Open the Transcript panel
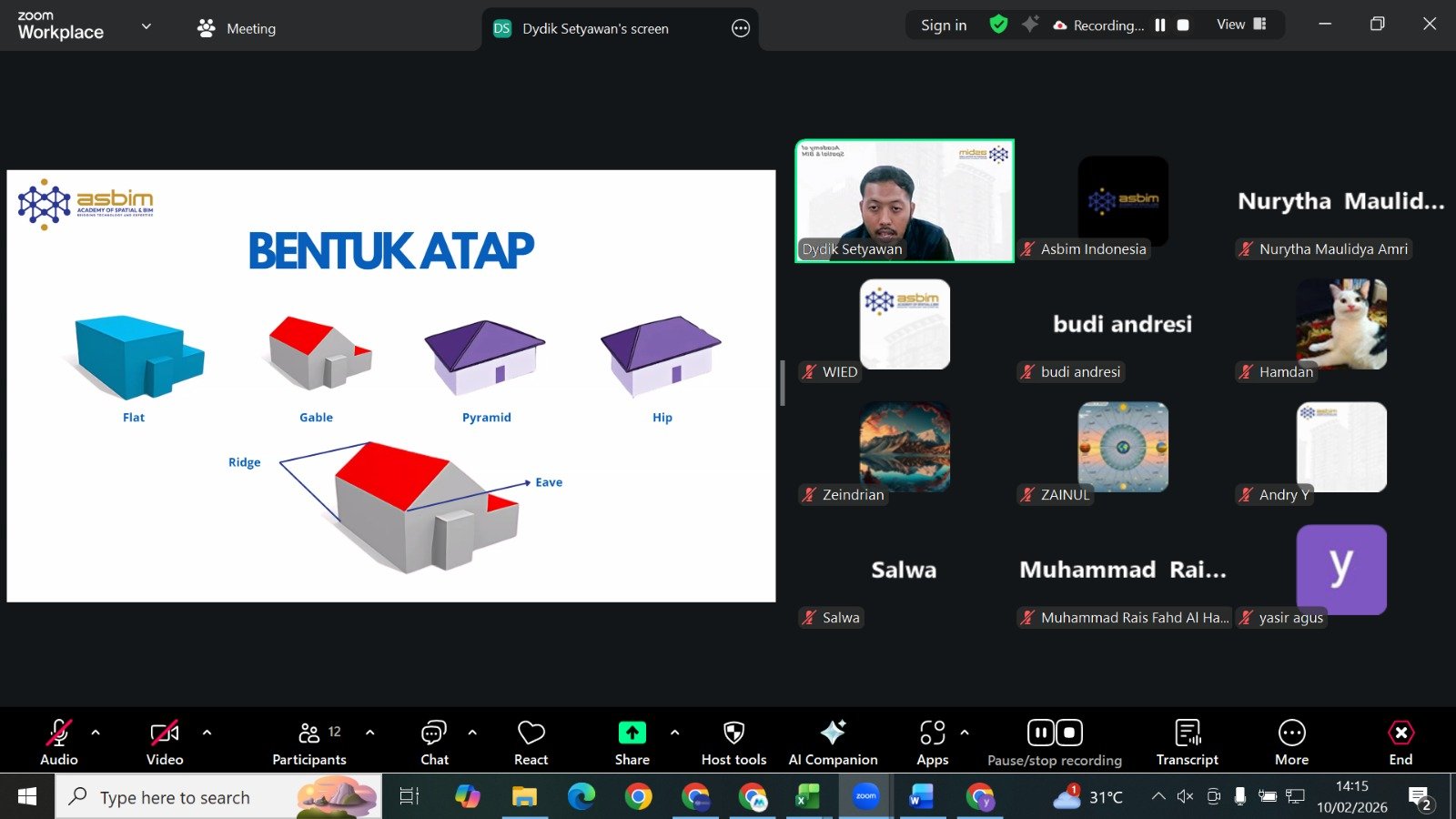The image size is (1456, 819). click(x=1187, y=743)
